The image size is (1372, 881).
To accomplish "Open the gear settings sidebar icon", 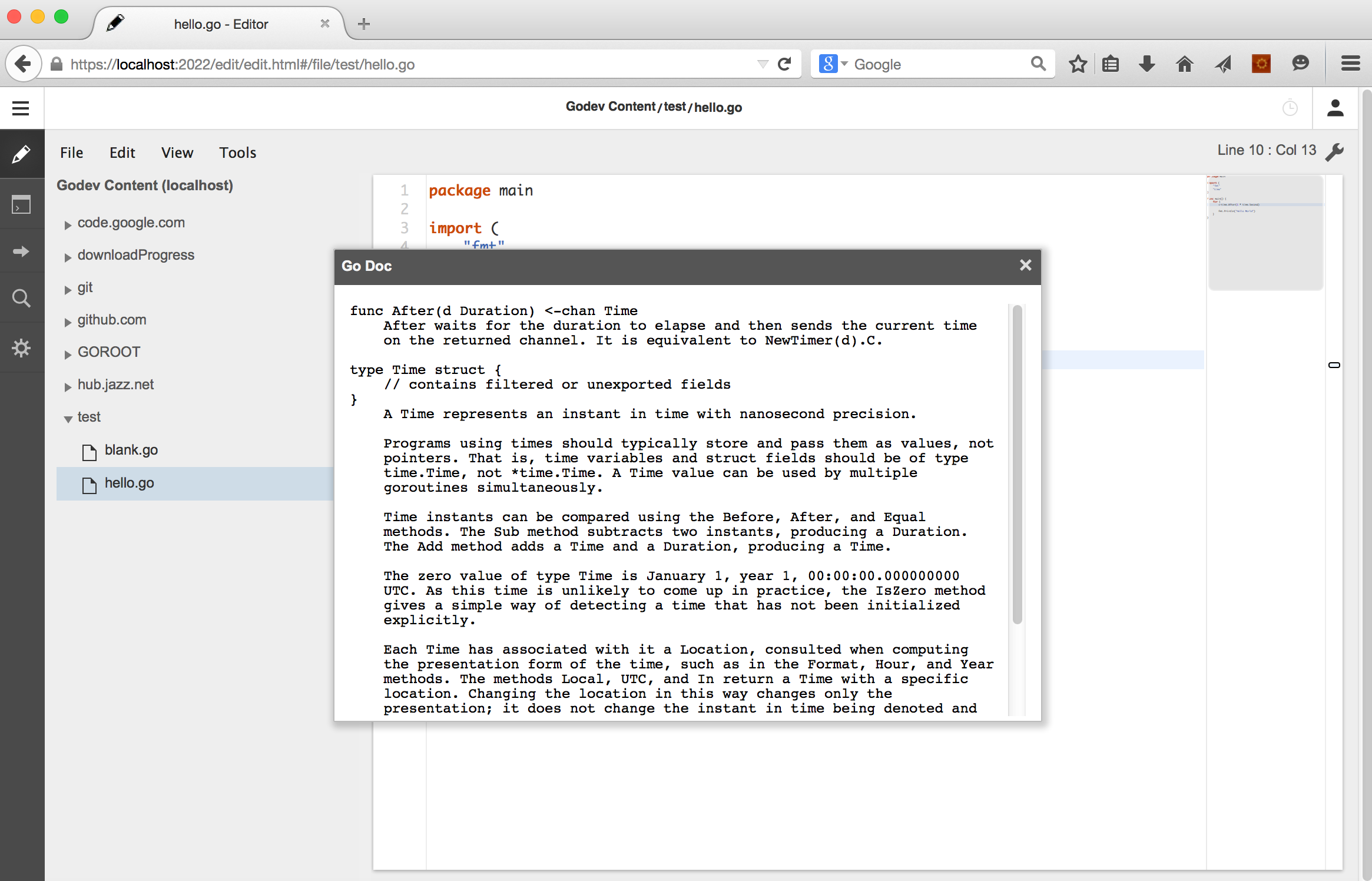I will (x=22, y=348).
